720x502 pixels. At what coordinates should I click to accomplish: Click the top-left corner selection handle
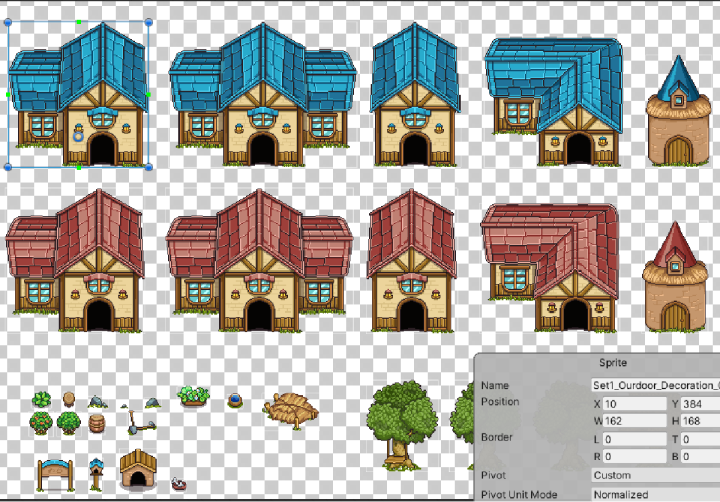pyautogui.click(x=10, y=21)
